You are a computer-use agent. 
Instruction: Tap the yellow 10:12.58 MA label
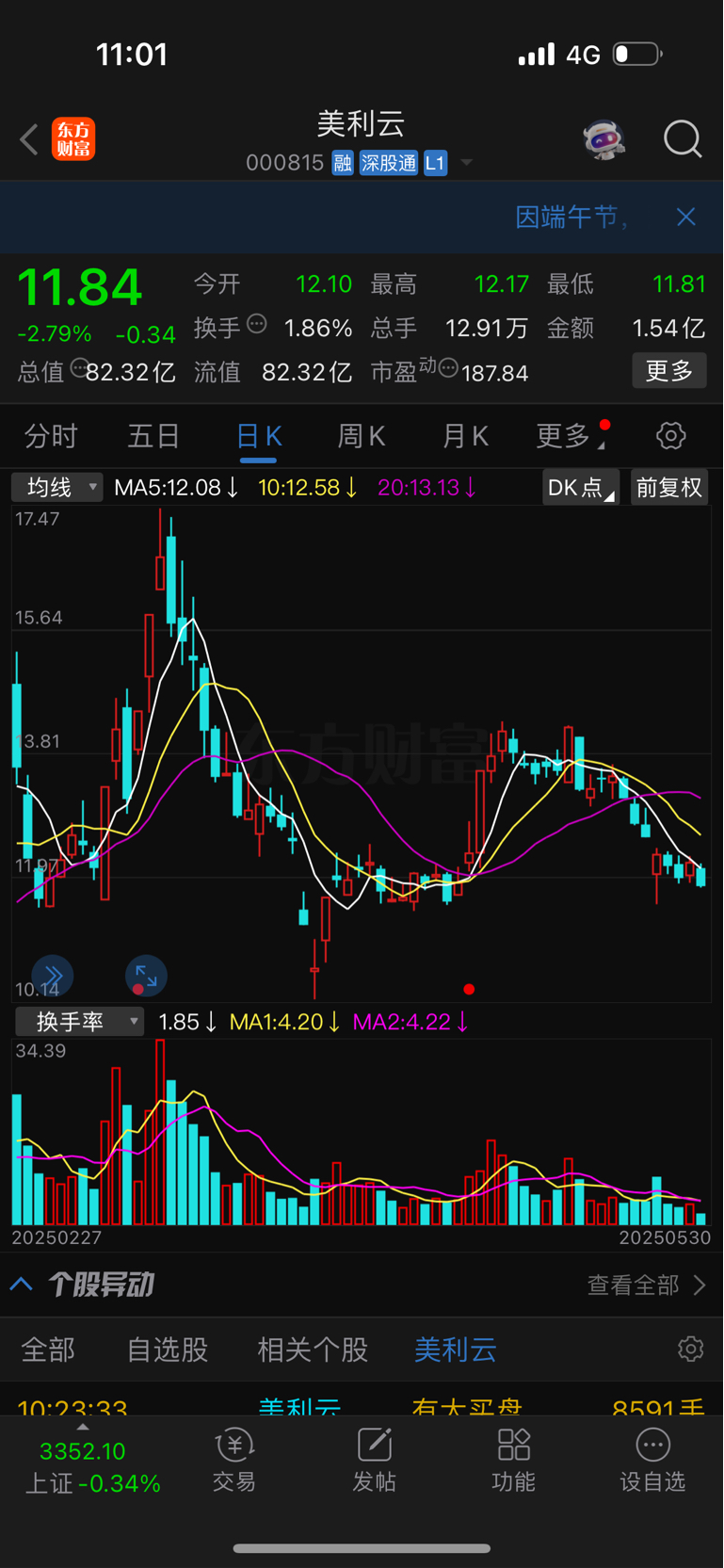pos(308,488)
